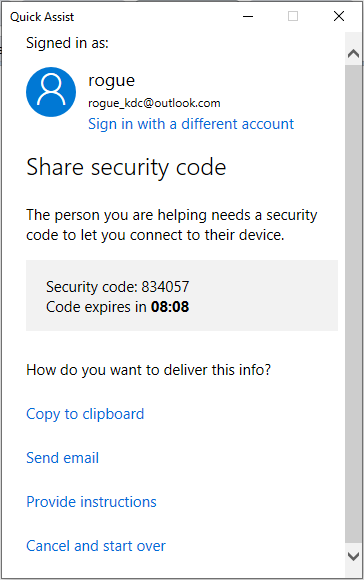Image resolution: width=364 pixels, height=580 pixels.
Task: Select Cancel and start over
Action: (96, 546)
